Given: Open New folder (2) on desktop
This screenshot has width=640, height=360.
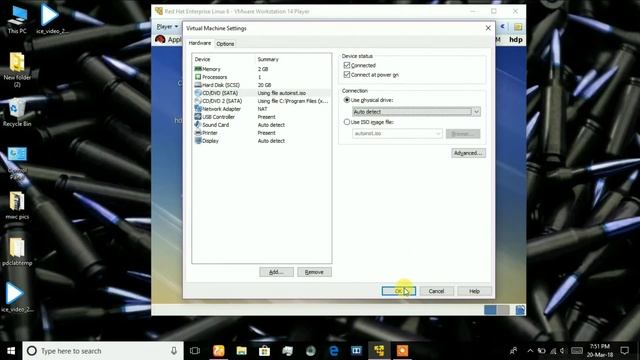Looking at the screenshot, I should (x=17, y=69).
